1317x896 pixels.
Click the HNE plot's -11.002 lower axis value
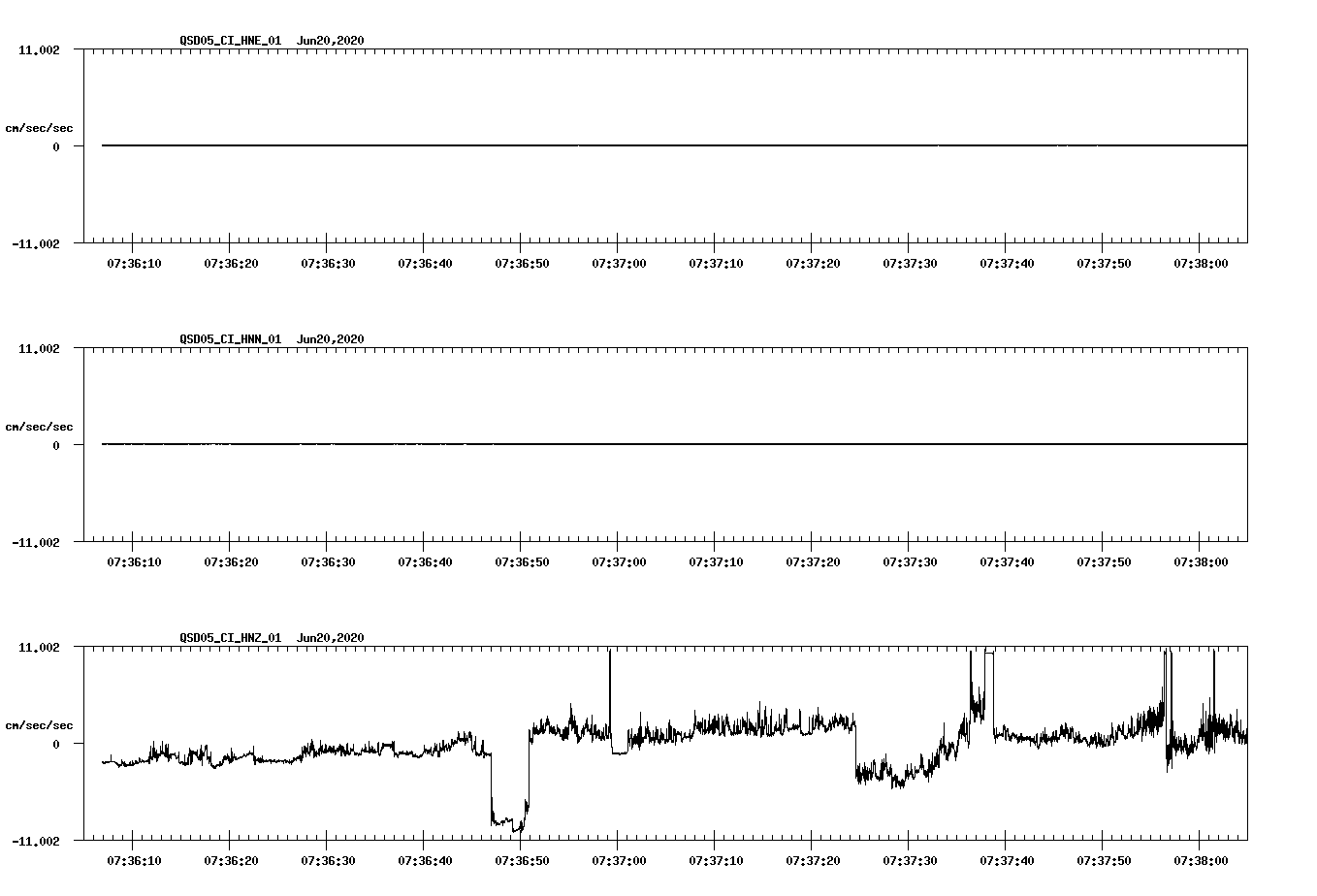point(35,244)
